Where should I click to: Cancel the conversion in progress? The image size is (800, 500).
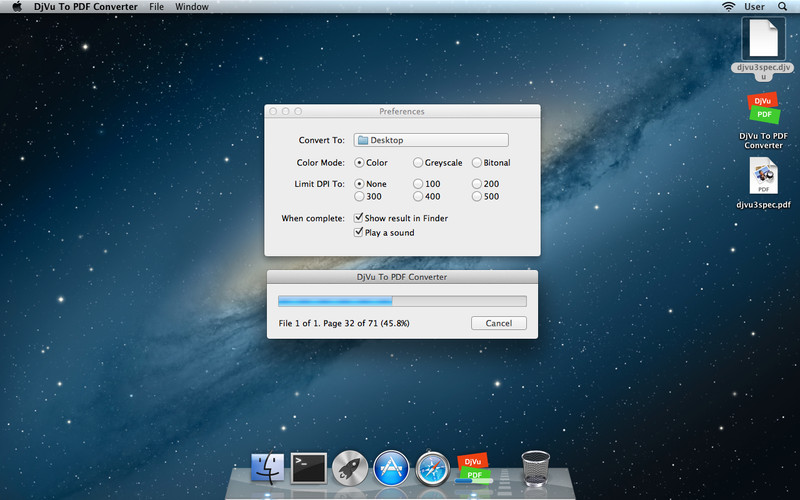click(498, 323)
